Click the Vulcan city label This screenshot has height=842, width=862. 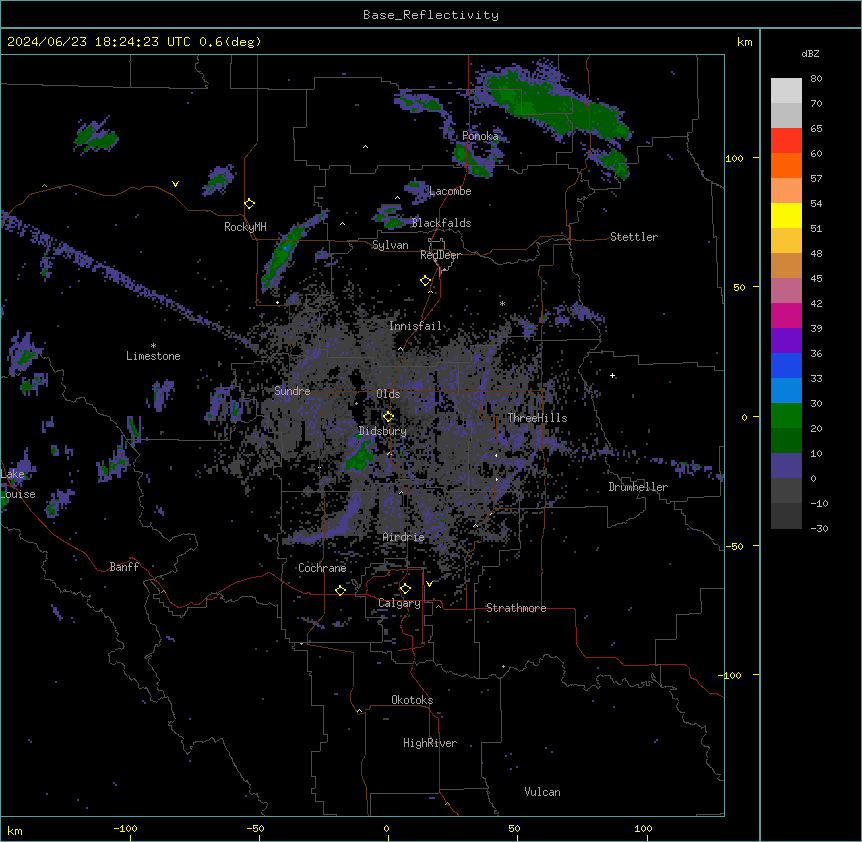click(543, 792)
